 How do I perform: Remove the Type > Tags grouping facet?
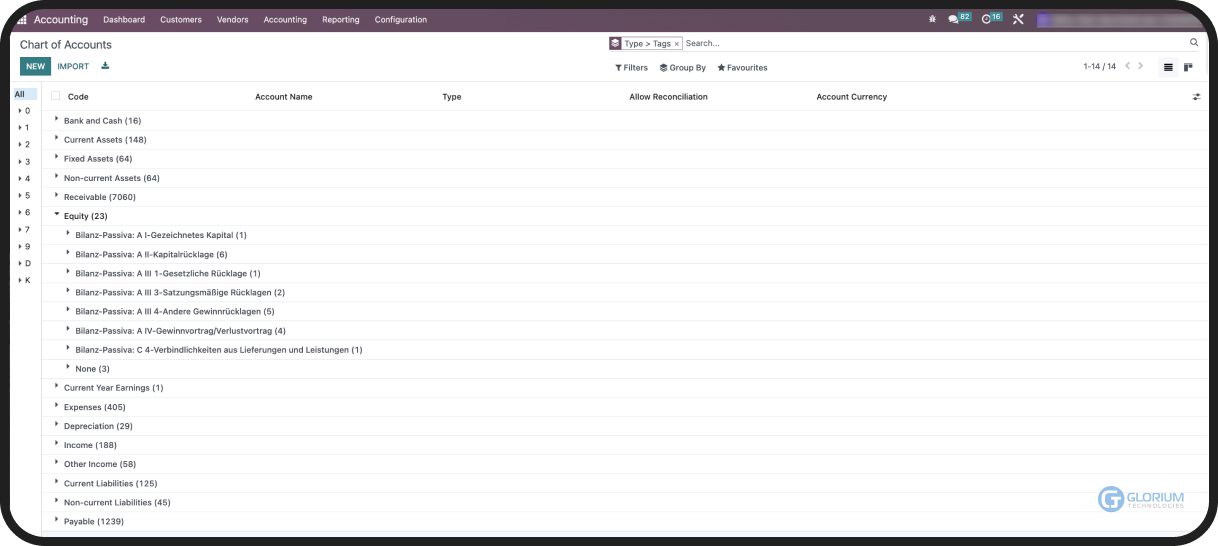tap(677, 44)
